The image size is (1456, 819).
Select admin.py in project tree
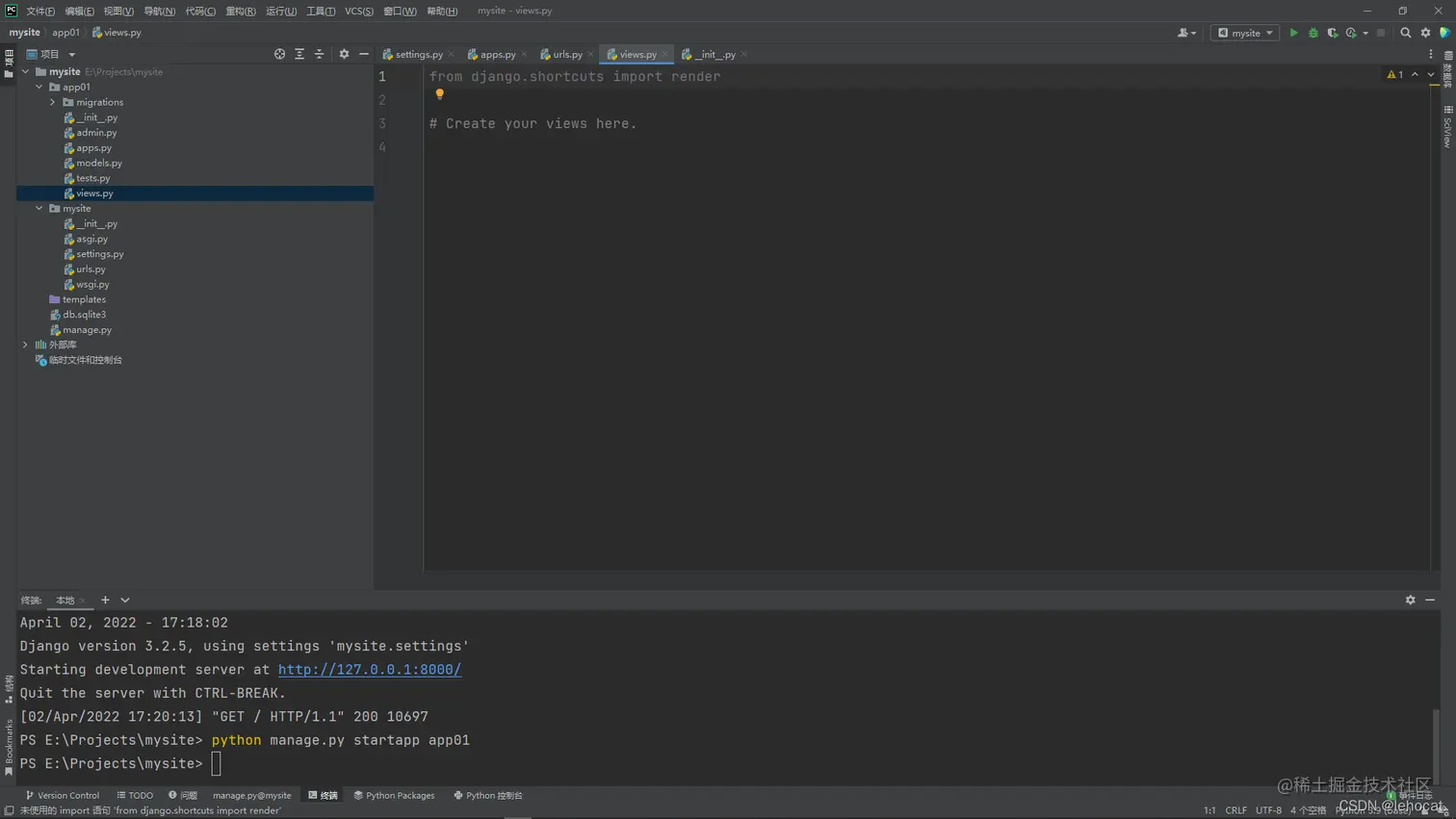click(96, 133)
